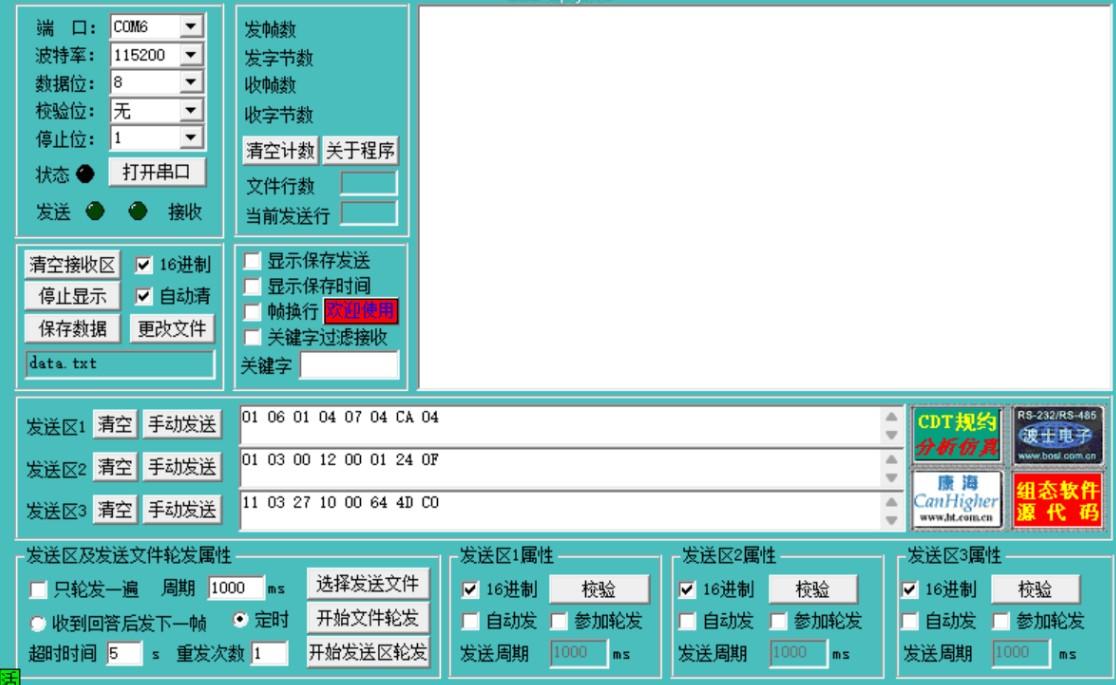This screenshot has height=685, width=1116.
Task: Uncheck the 16进制 receive display checkbox
Action: (143, 265)
